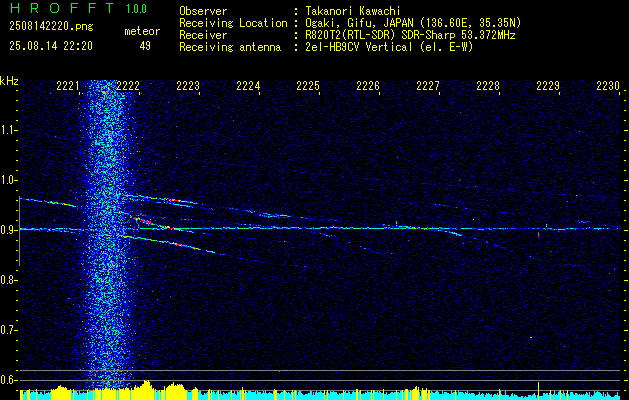Viewport: 629px width, 400px height.
Task: Select antenna text 2el-HB9CV Vertical
Action: [x=359, y=47]
